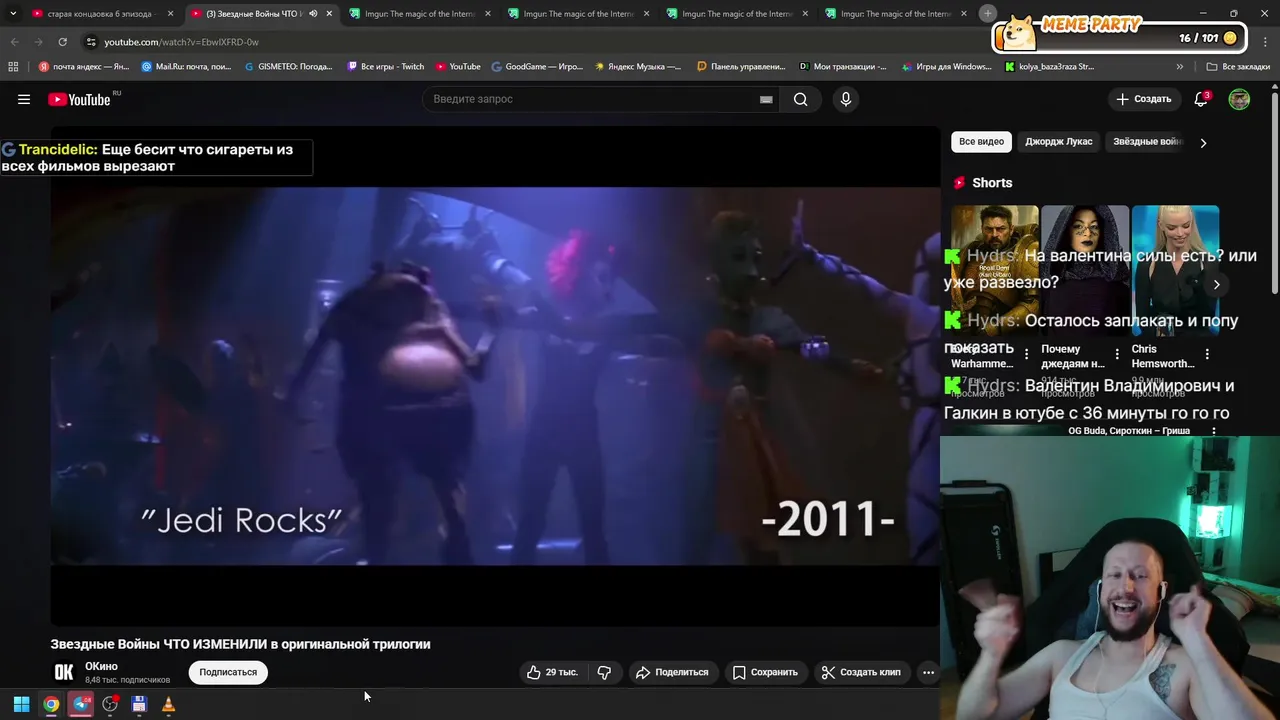This screenshot has height=720, width=1280.
Task: Open new browser tab
Action: [x=988, y=13]
